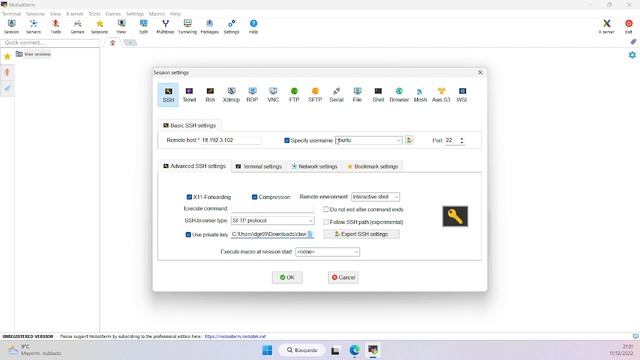
Task: Click the OK button
Action: pyautogui.click(x=287, y=278)
